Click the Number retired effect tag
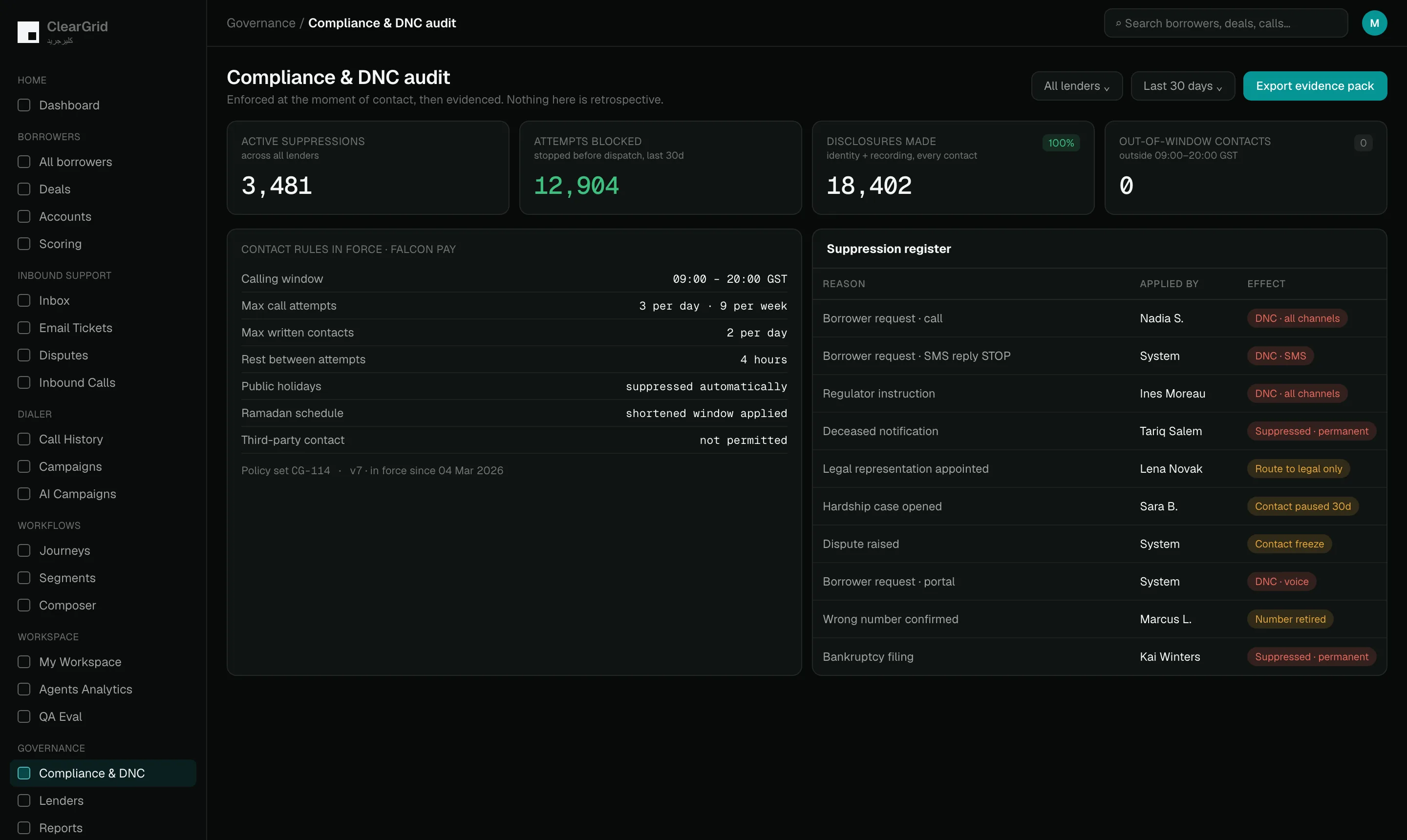Image resolution: width=1407 pixels, height=840 pixels. (x=1290, y=619)
